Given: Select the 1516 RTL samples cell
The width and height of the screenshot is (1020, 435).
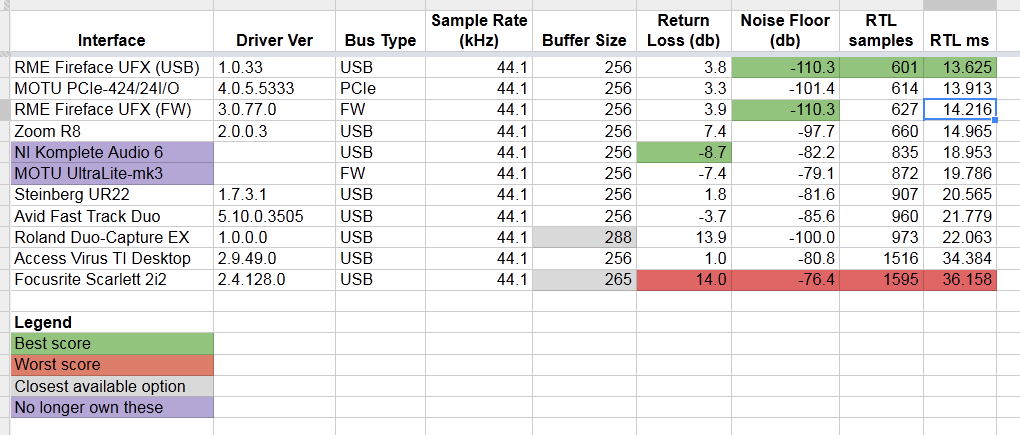Looking at the screenshot, I should pyautogui.click(x=881, y=259).
